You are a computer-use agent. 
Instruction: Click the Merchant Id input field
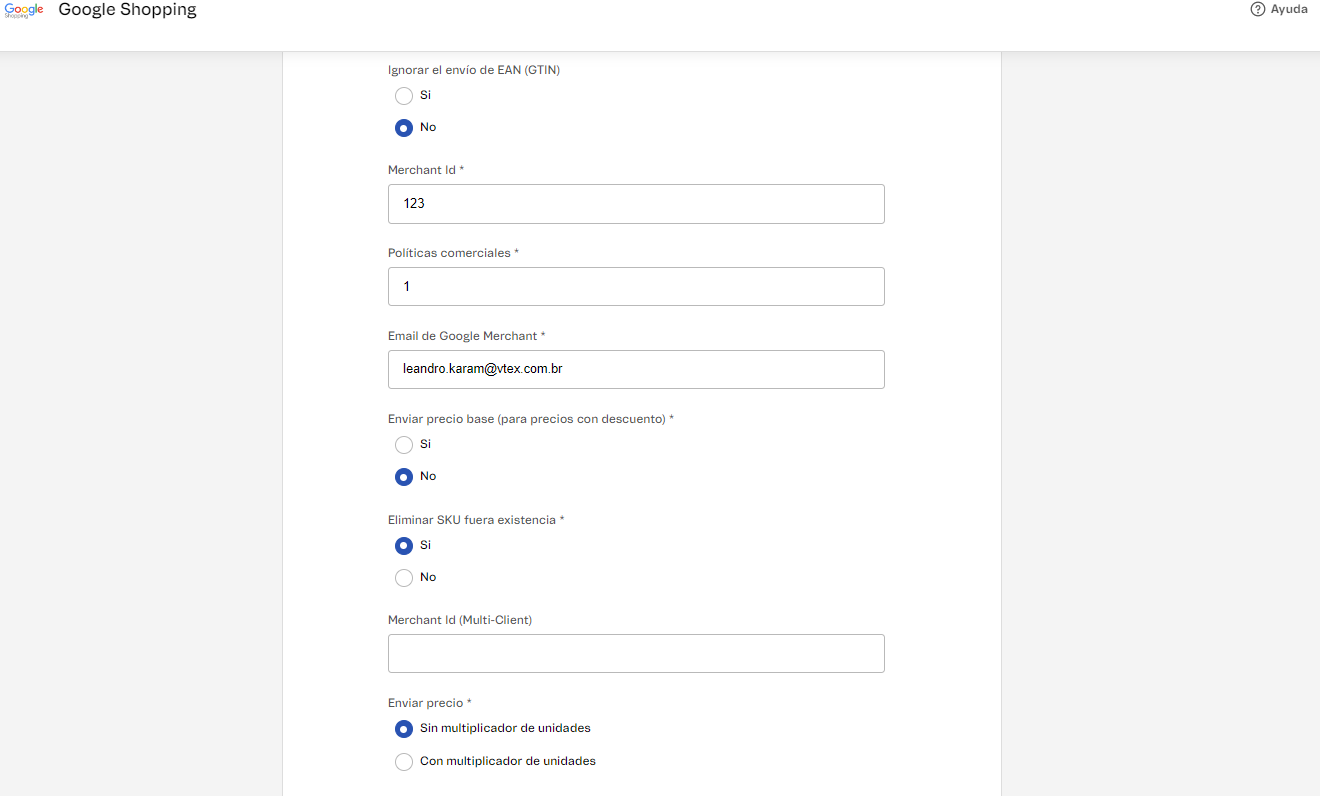pyautogui.click(x=636, y=204)
